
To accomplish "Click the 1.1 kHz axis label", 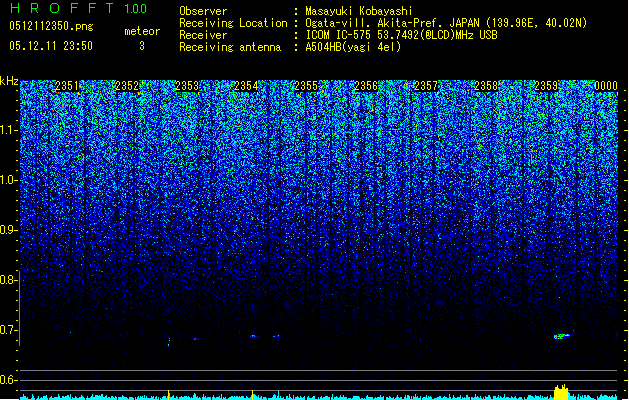I will coord(9,130).
